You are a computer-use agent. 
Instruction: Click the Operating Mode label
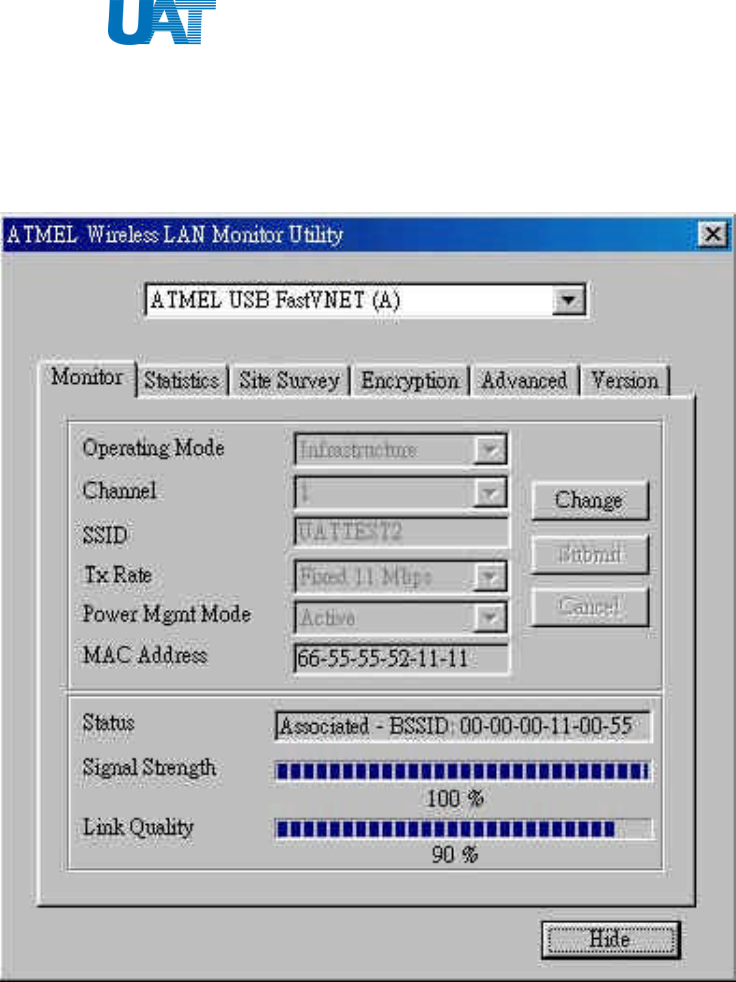point(153,448)
